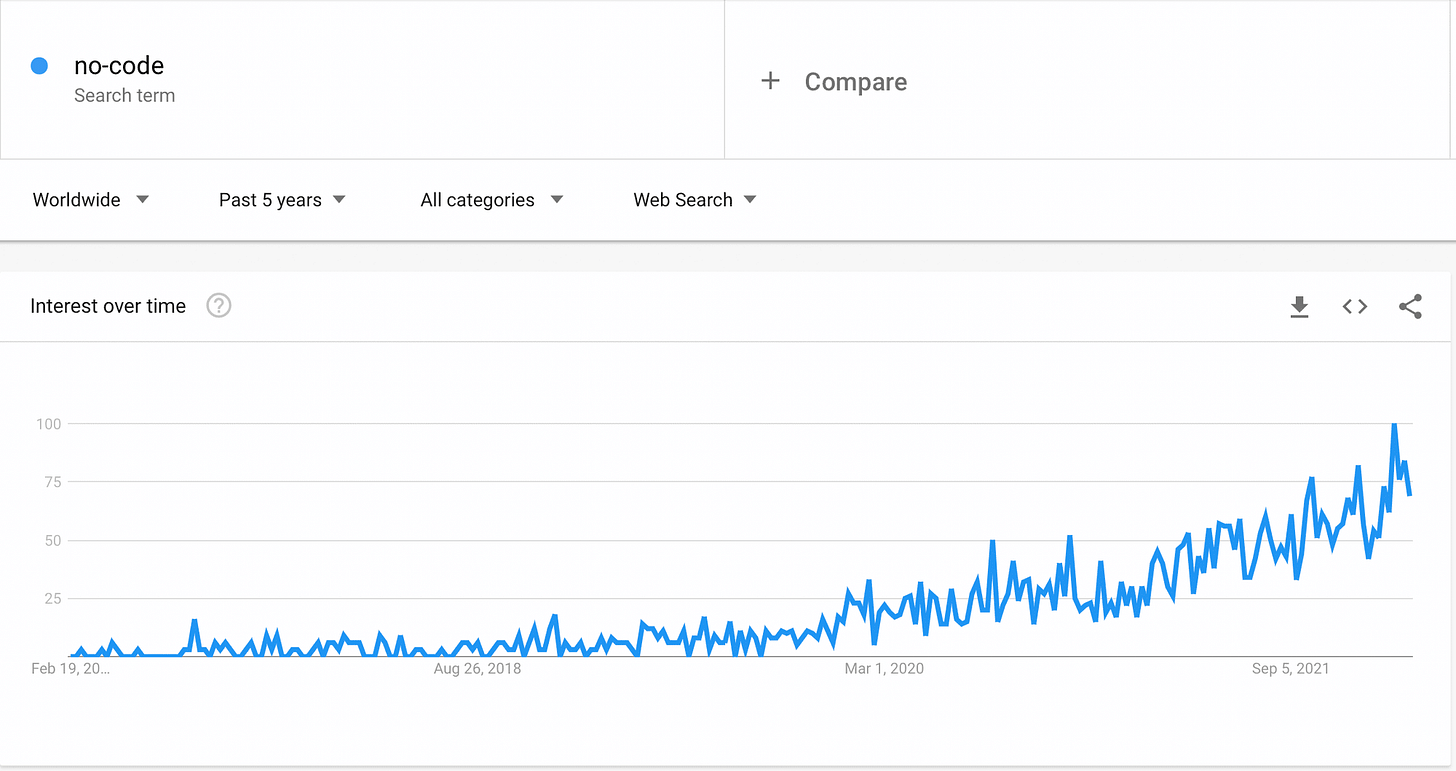1456x771 pixels.
Task: Open the embed code view
Action: pyautogui.click(x=1354, y=306)
